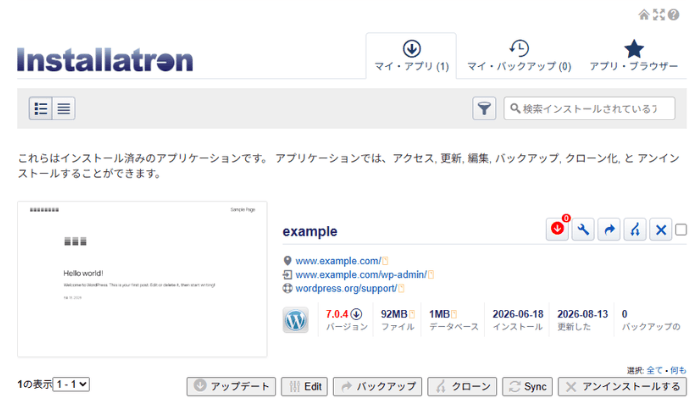Open help via the question mark icon
This screenshot has width=700, height=411.
[674, 15]
